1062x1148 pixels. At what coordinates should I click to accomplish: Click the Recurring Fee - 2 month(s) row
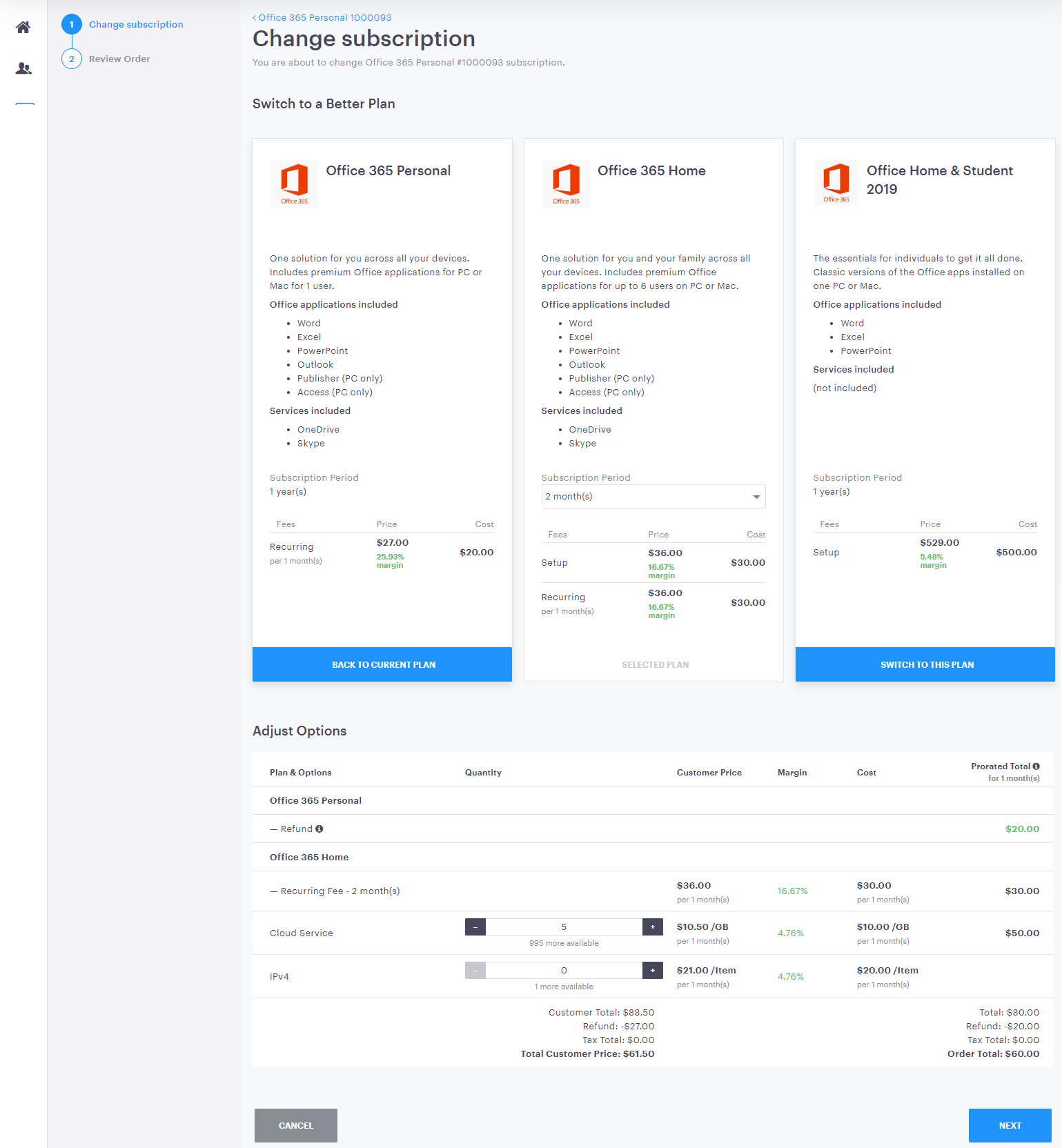tap(653, 891)
